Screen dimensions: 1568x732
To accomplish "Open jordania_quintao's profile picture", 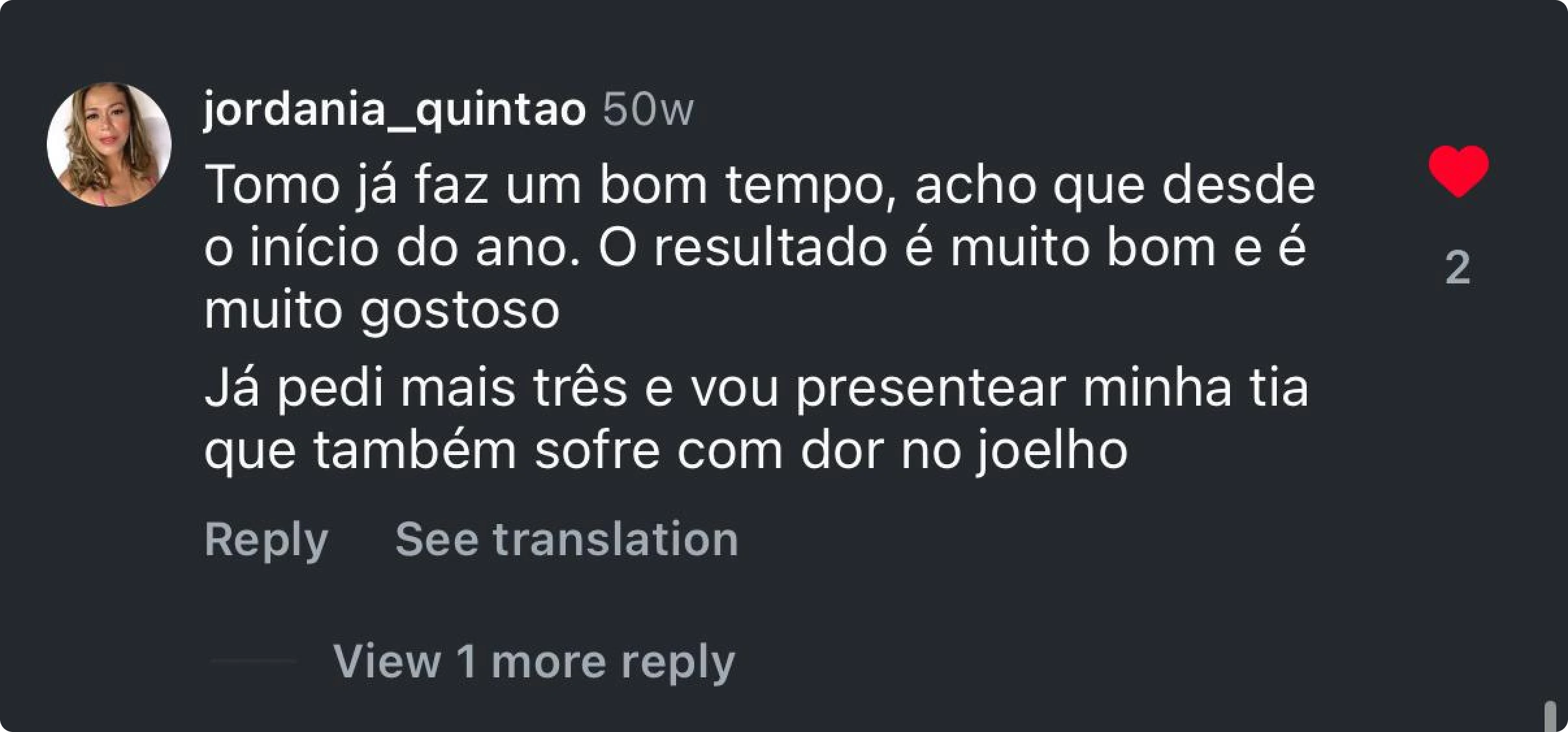I will click(109, 144).
